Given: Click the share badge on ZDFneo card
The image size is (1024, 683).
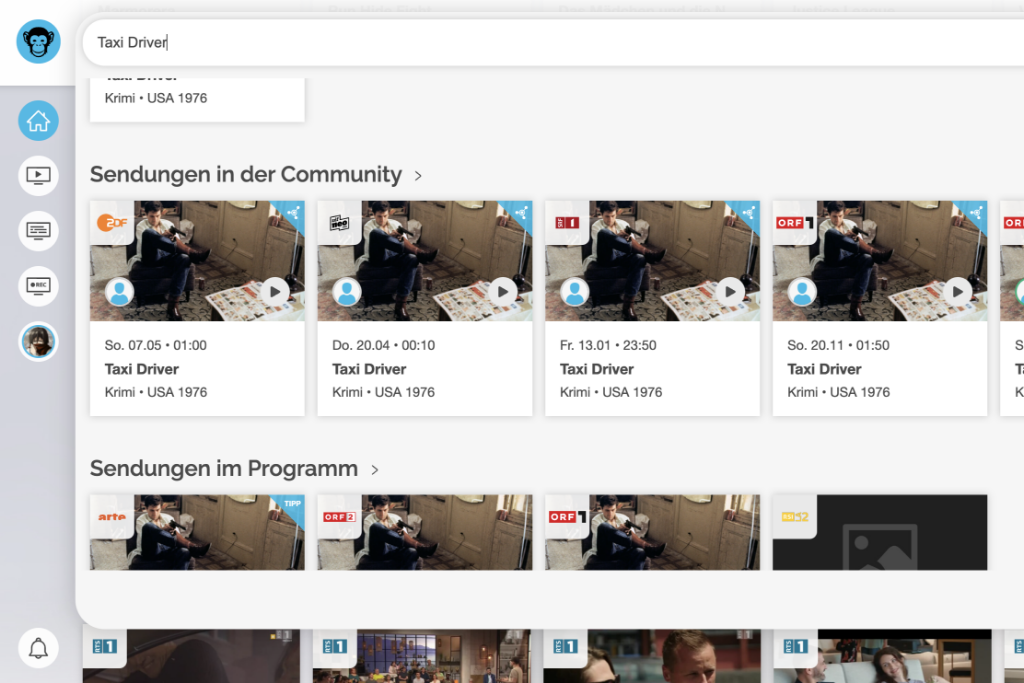Looking at the screenshot, I should tap(520, 212).
